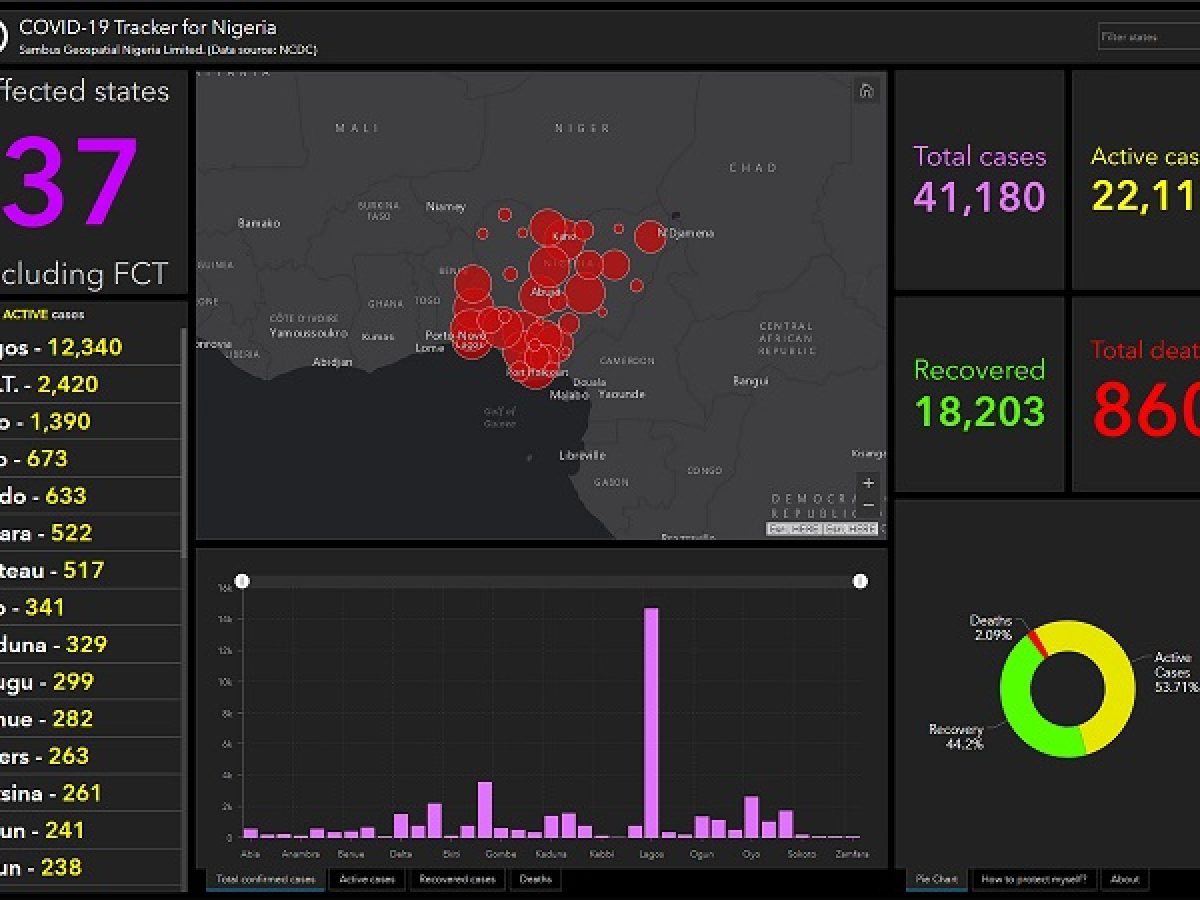This screenshot has height=900, width=1200.
Task: Open the Deaths chart tab
Action: 535,880
